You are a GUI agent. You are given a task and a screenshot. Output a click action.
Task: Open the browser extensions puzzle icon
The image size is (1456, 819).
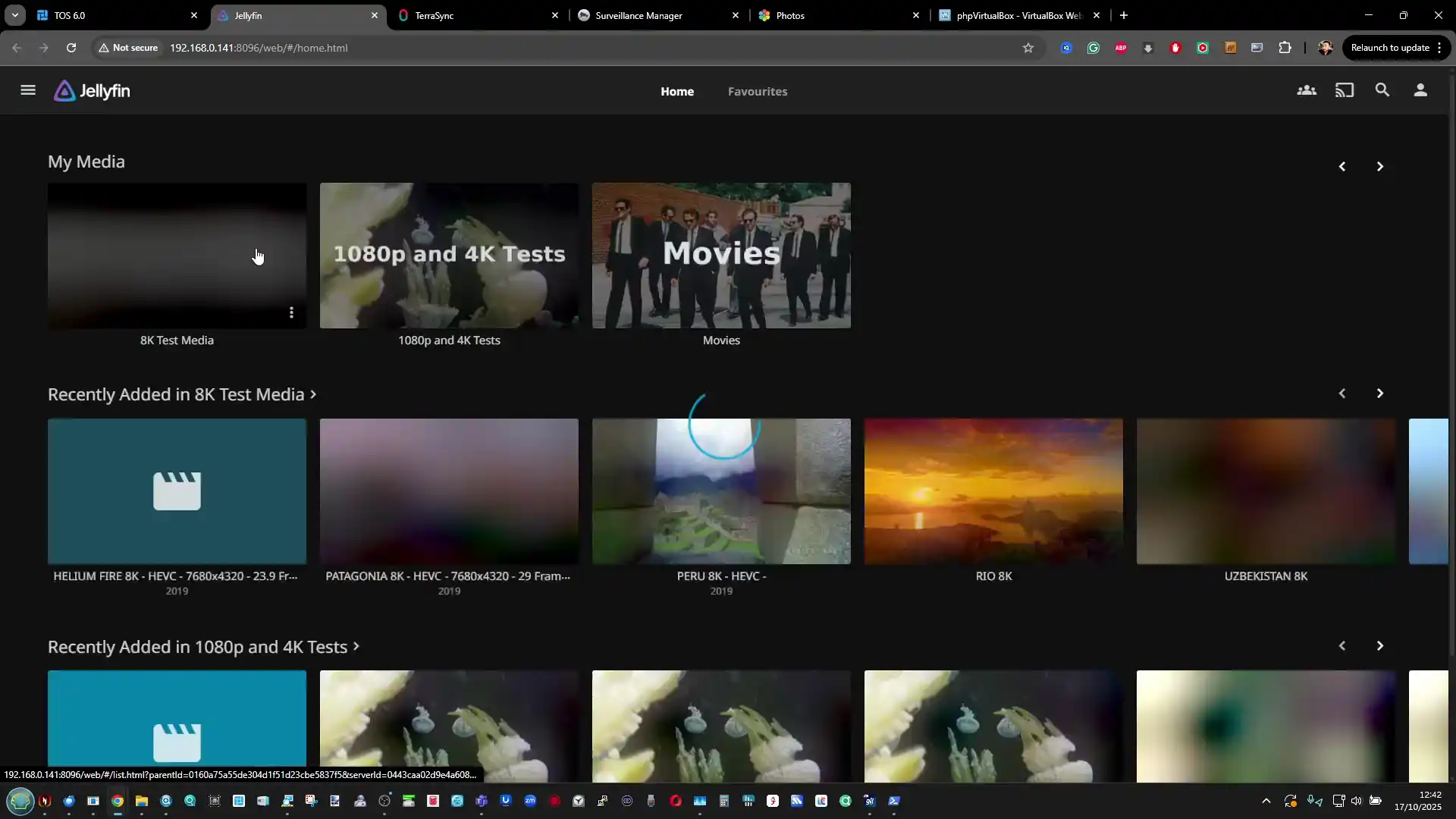coord(1284,48)
